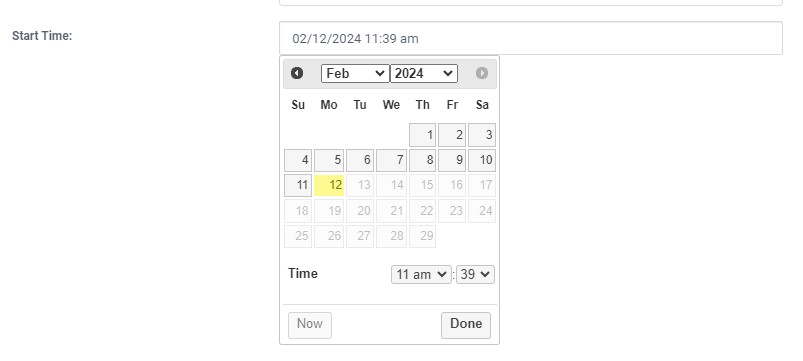Pick February 1 on calendar
This screenshot has width=803, height=361.
pos(422,135)
